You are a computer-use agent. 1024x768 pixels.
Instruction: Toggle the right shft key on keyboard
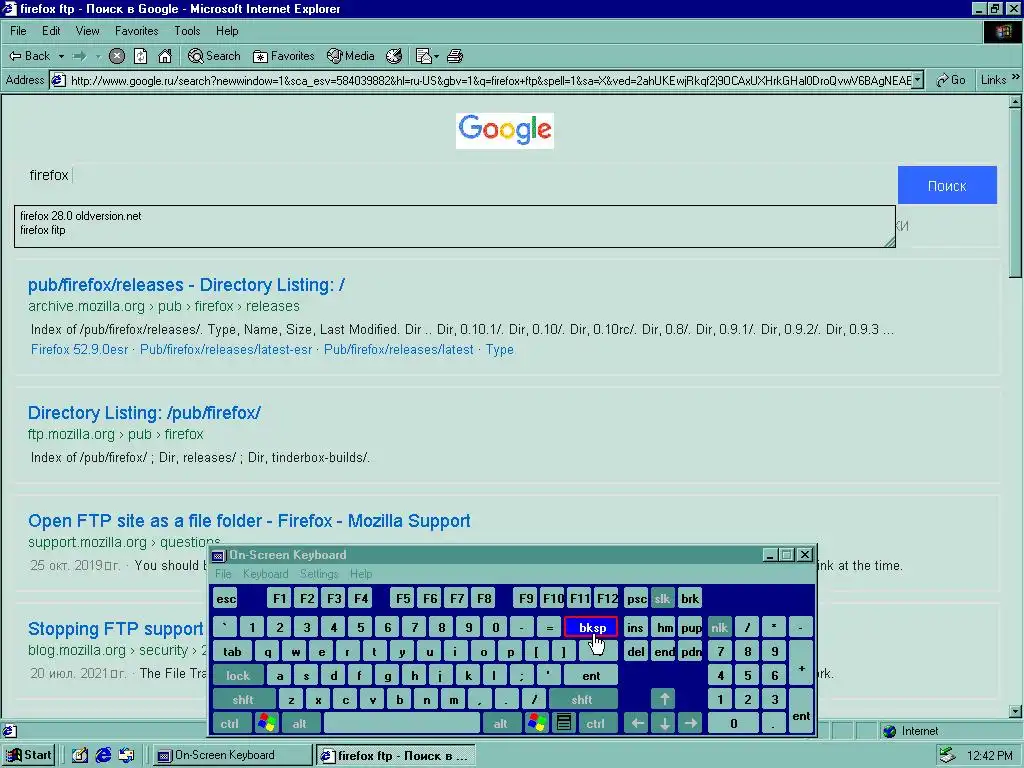(x=582, y=699)
